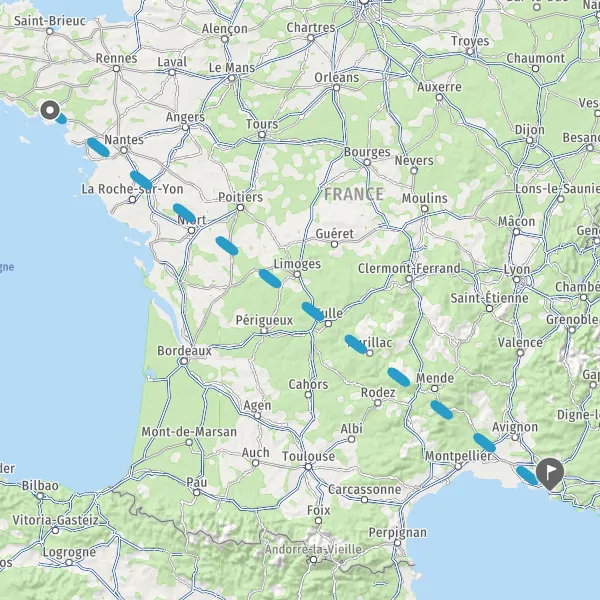Click the Rennes city marker
The width and height of the screenshot is (600, 600).
coord(116,68)
